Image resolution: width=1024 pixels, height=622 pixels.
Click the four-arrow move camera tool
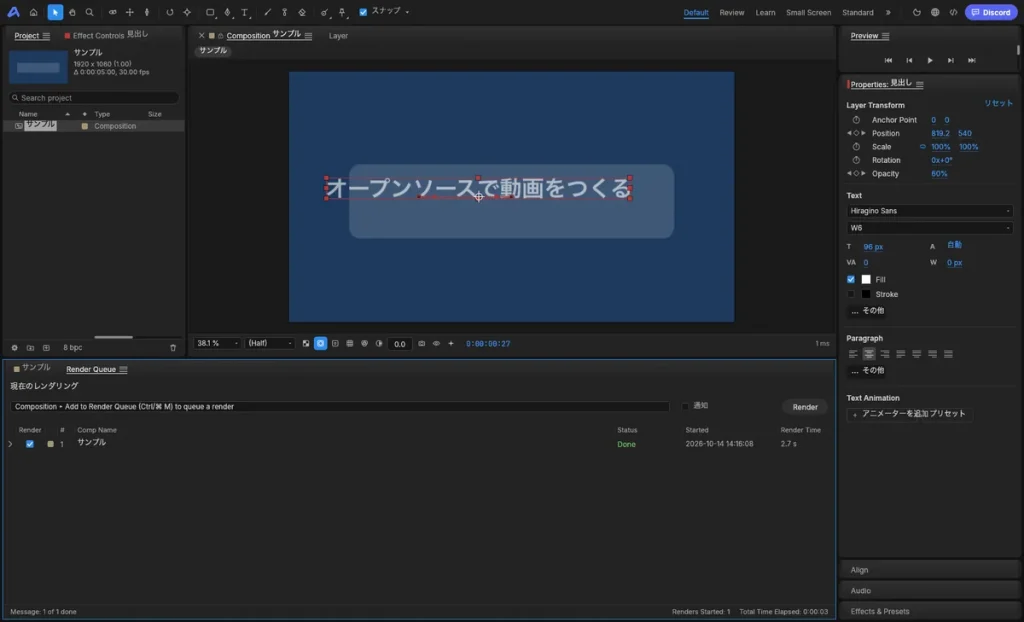click(130, 12)
